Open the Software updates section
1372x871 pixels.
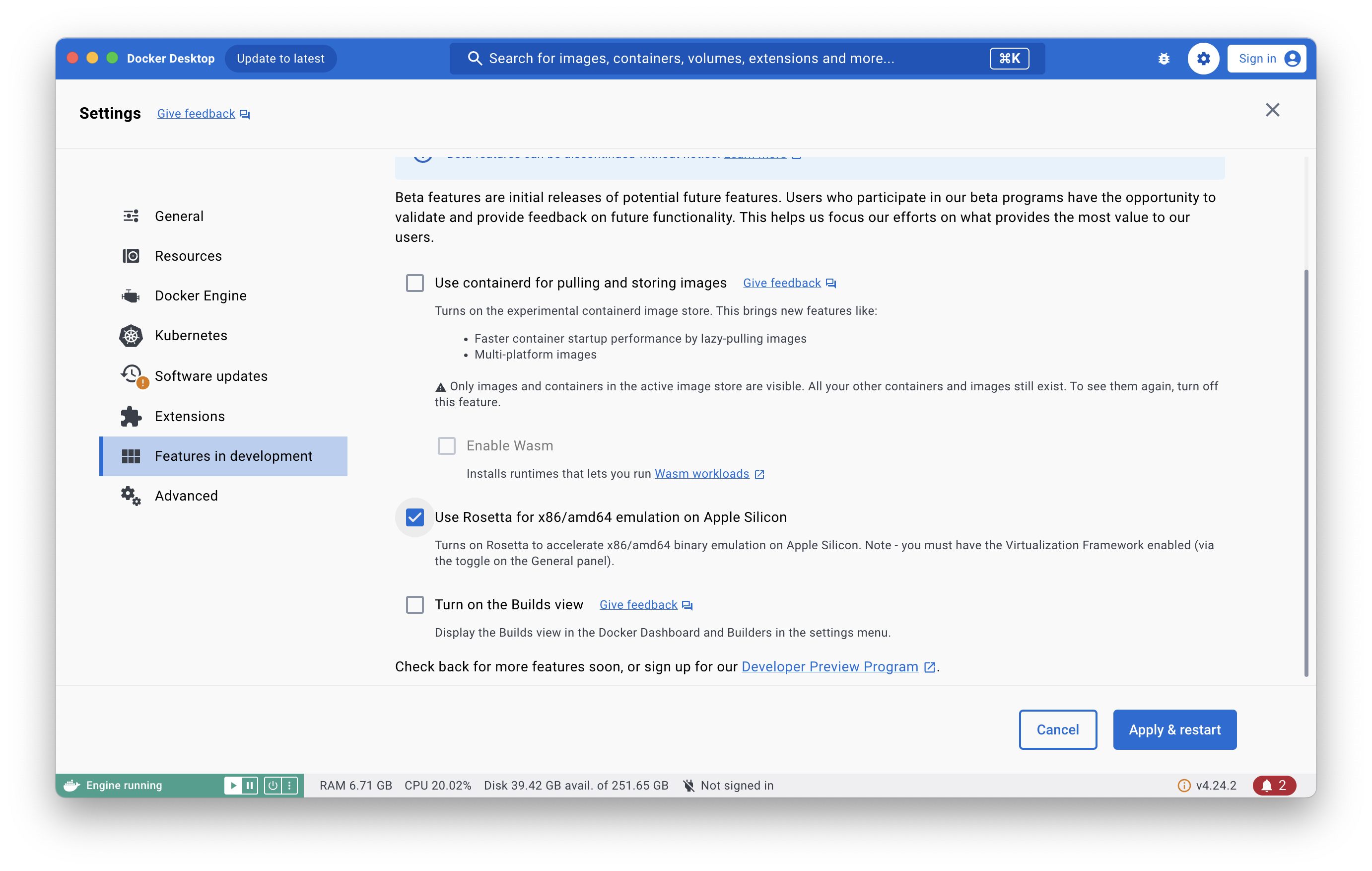(223, 375)
